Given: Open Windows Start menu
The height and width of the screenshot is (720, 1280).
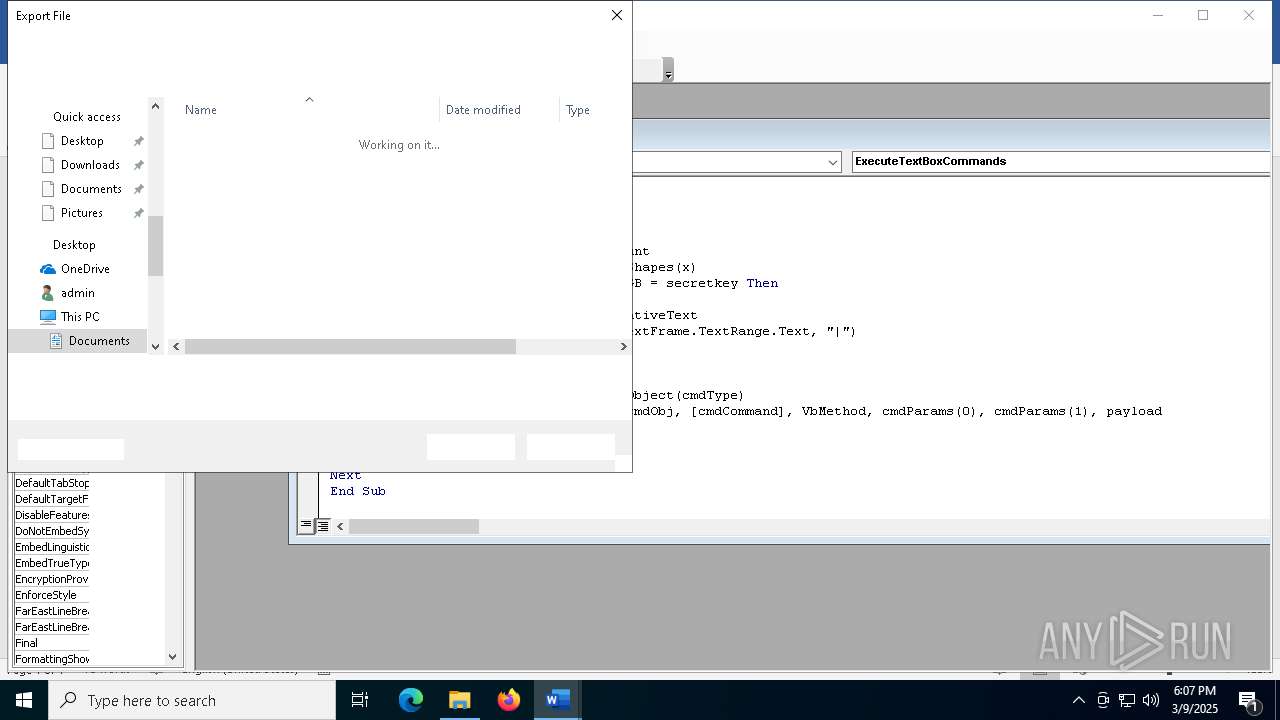Looking at the screenshot, I should coord(24,700).
